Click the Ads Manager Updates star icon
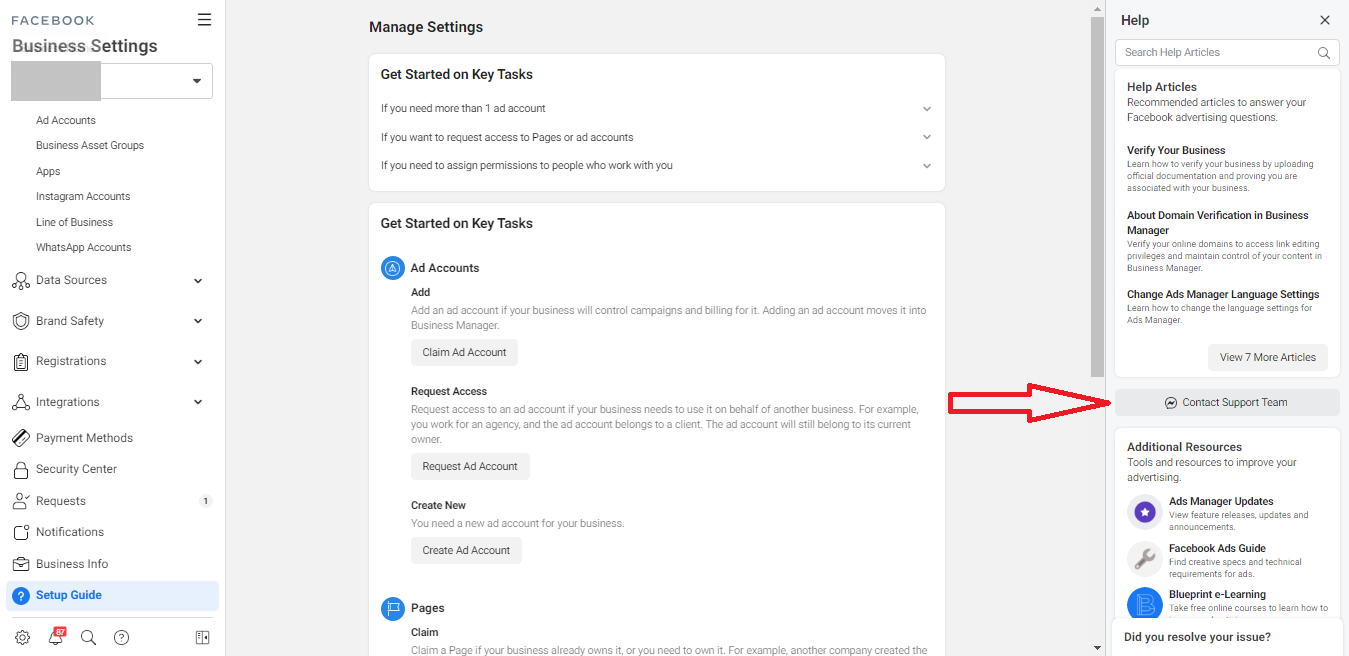The image size is (1349, 656). [1144, 512]
